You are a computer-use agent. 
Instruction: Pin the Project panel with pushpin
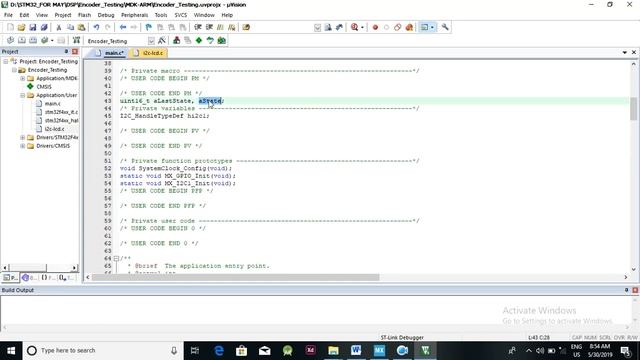[66, 51]
